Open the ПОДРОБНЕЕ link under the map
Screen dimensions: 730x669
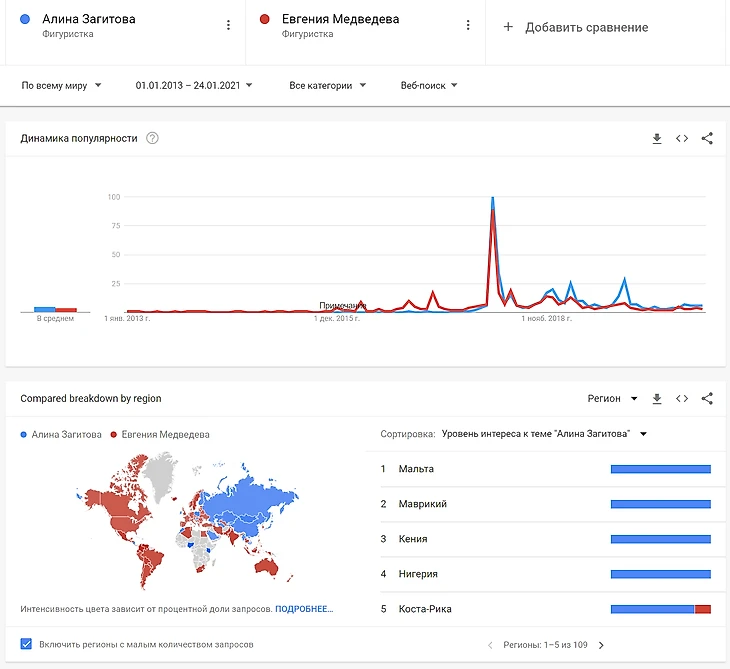click(304, 609)
